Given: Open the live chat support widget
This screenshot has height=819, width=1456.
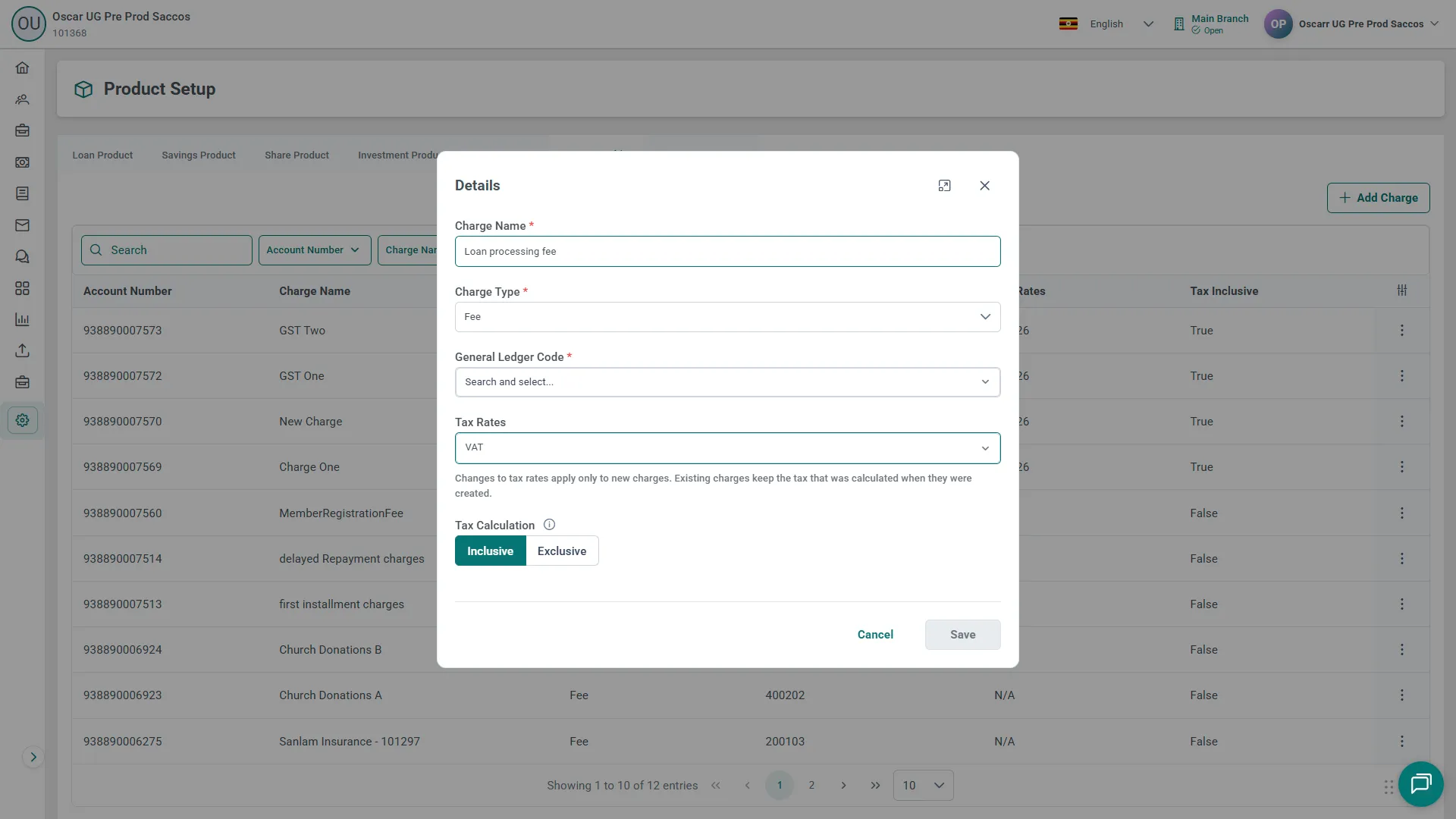Looking at the screenshot, I should click(x=1420, y=784).
